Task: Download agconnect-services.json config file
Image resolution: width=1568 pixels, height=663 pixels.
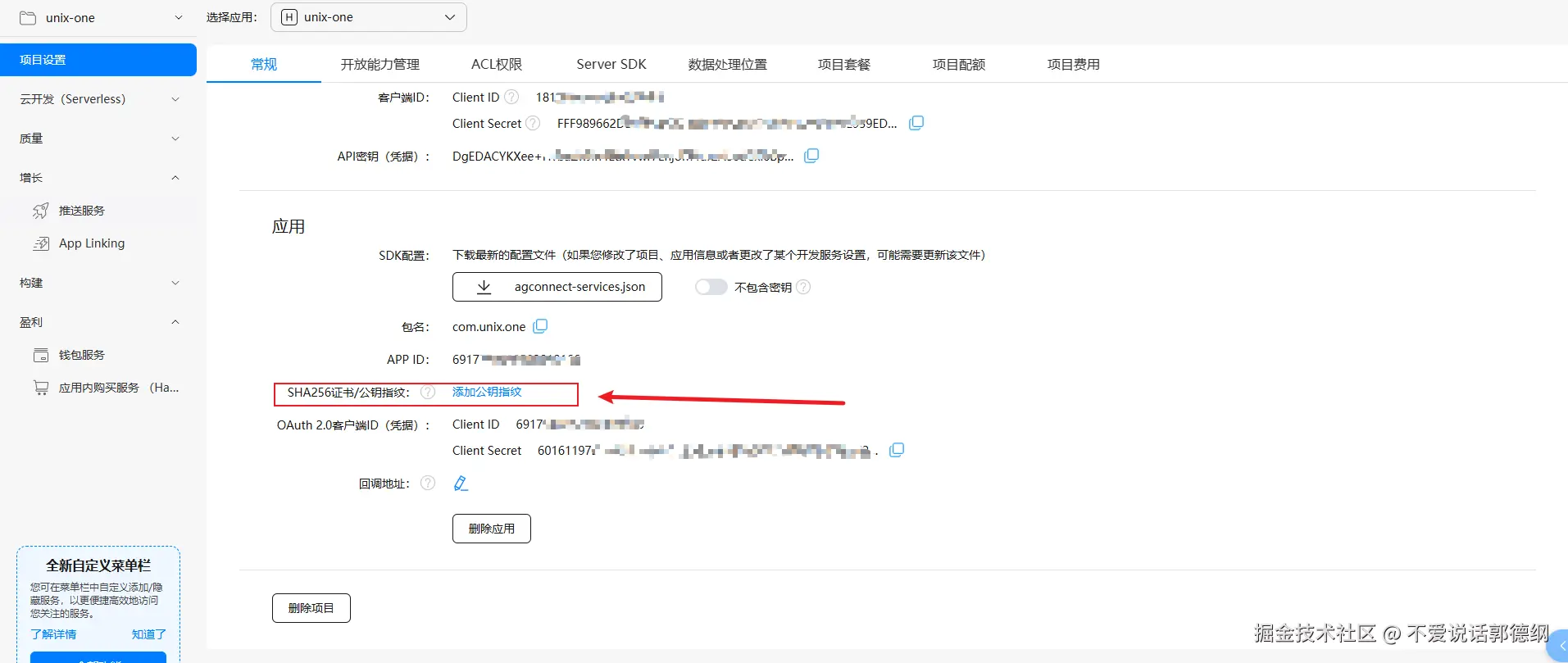Action: [557, 287]
